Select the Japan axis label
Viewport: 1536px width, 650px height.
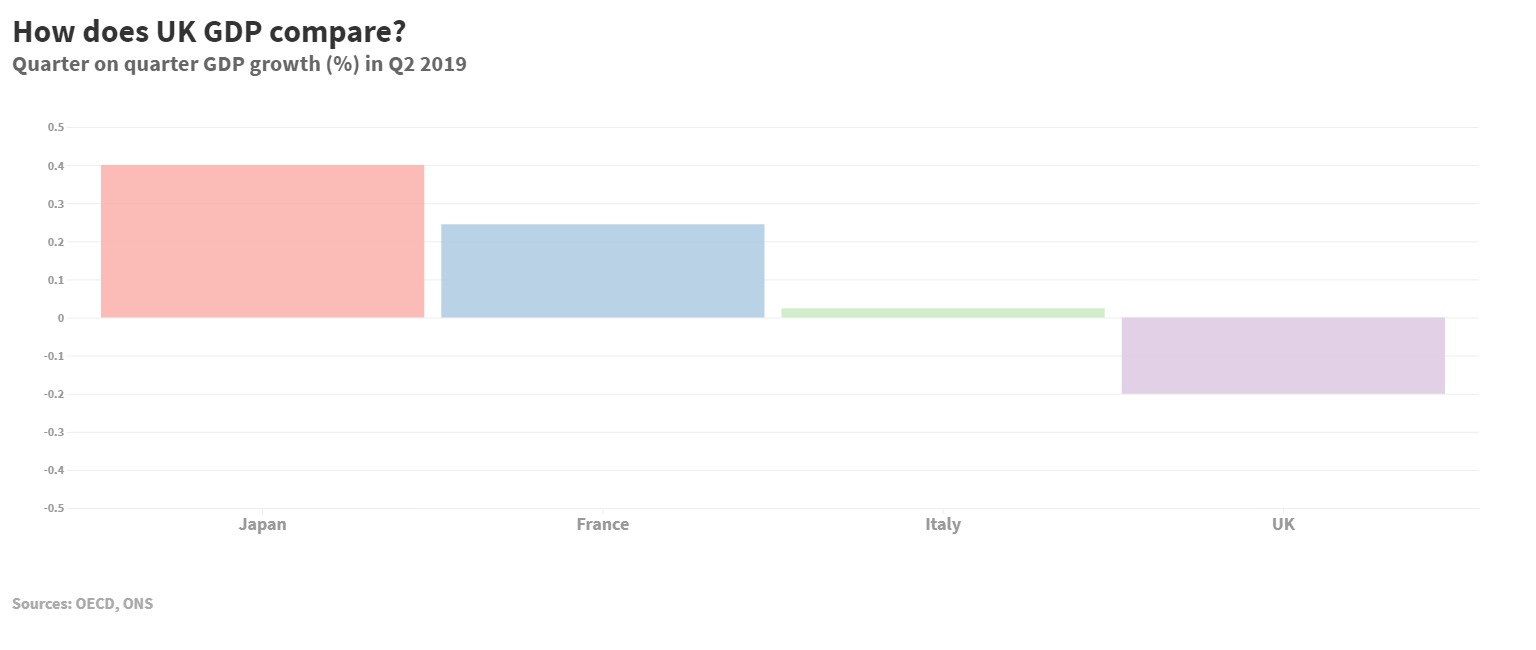point(262,524)
